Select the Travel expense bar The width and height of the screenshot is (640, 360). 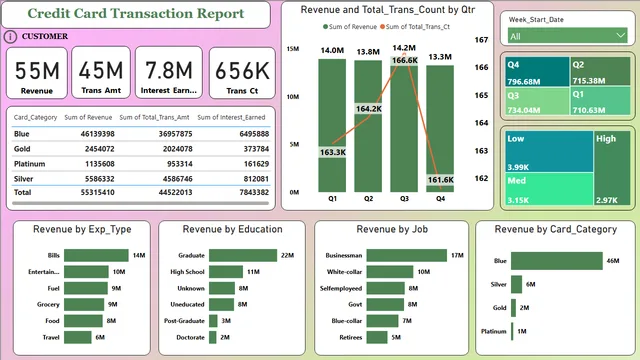coord(78,337)
